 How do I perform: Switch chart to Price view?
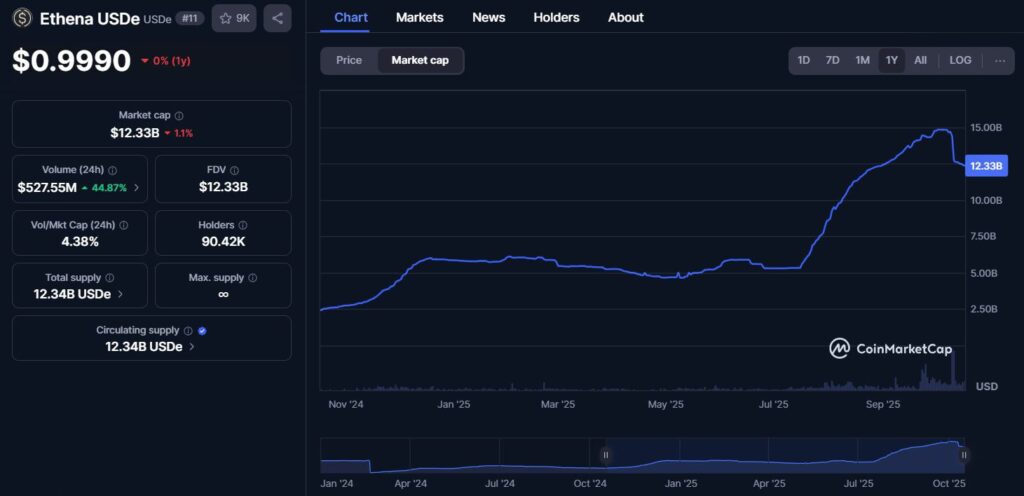point(349,60)
